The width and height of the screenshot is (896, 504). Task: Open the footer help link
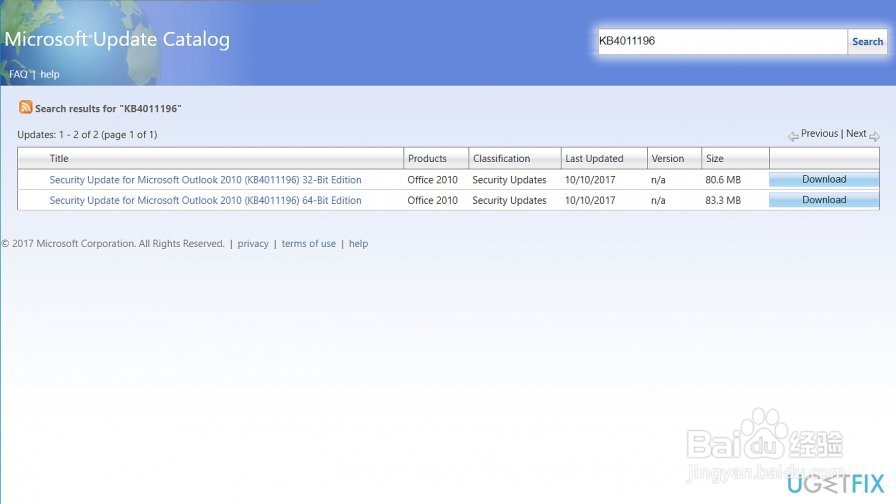pyautogui.click(x=358, y=243)
